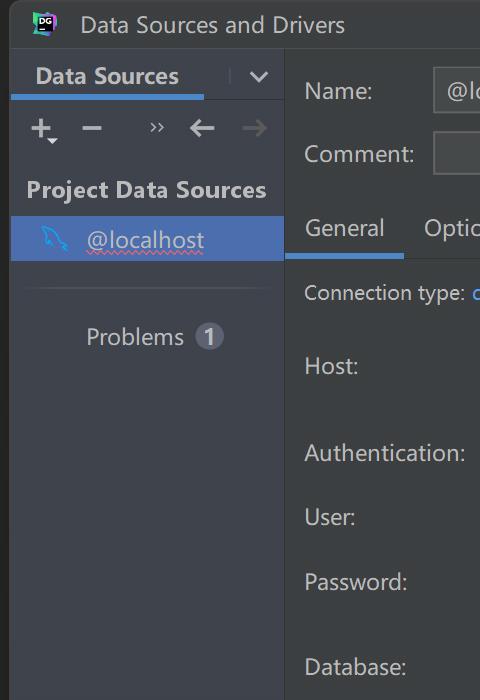This screenshot has height=700, width=480.
Task: Add a new data source with plus icon
Action: [x=41, y=128]
